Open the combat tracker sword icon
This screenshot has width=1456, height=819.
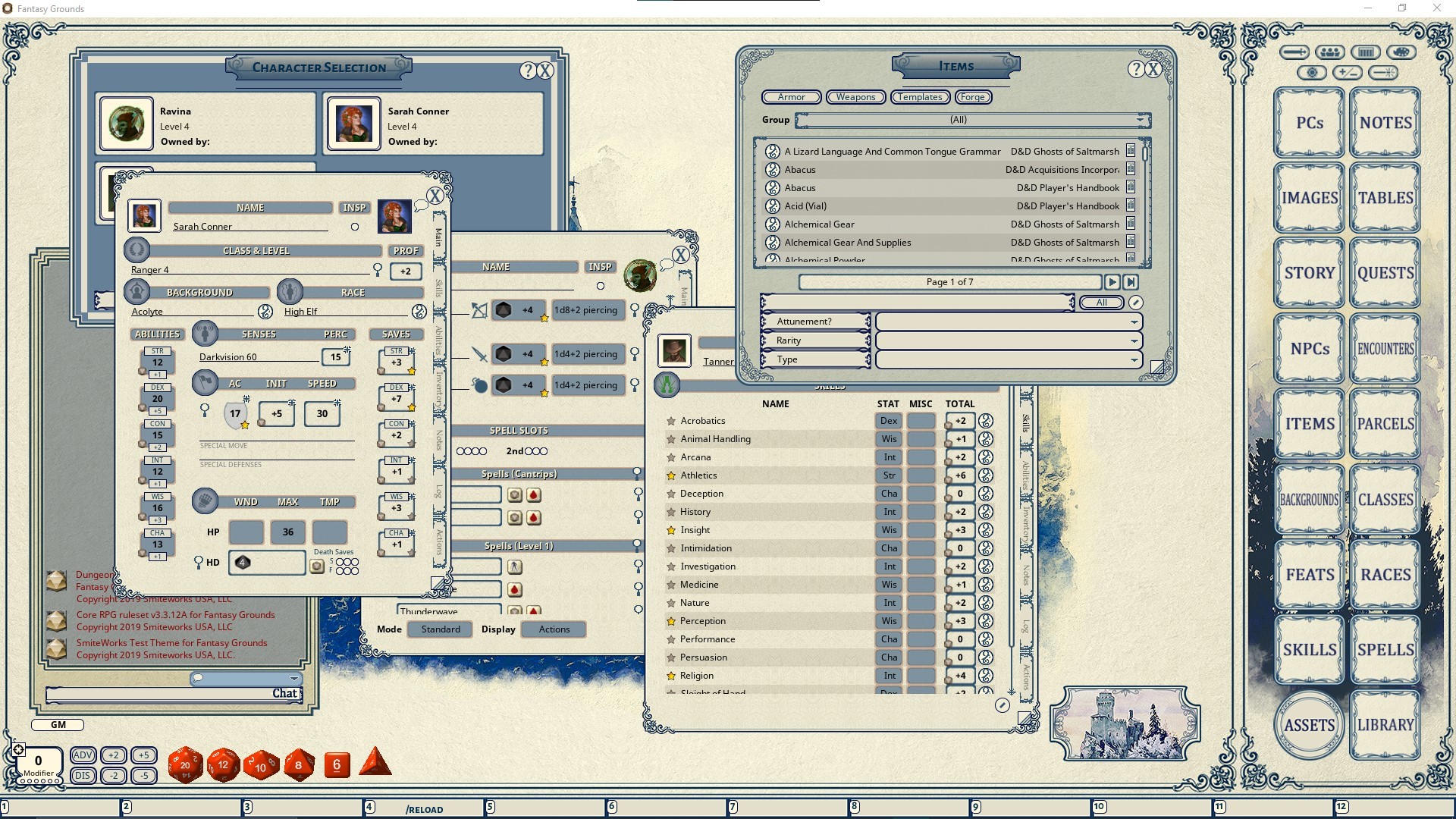tap(1294, 52)
